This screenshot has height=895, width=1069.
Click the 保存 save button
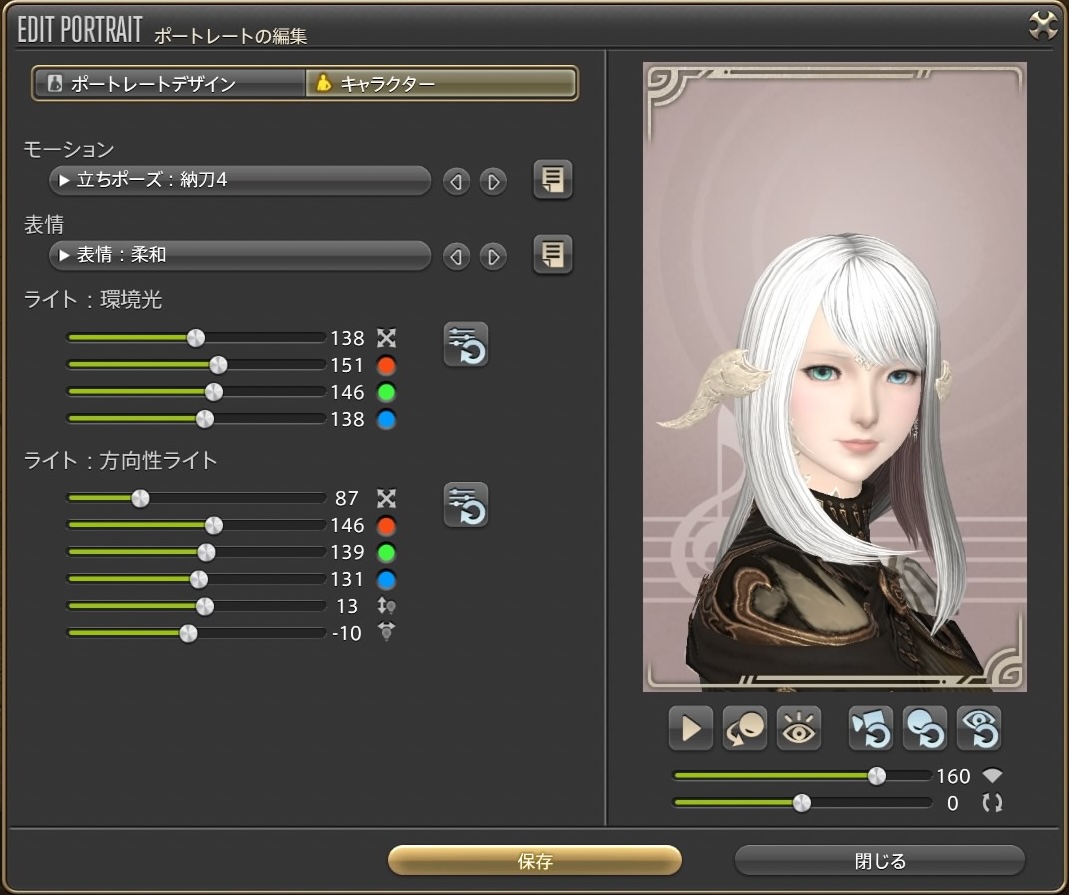point(535,860)
